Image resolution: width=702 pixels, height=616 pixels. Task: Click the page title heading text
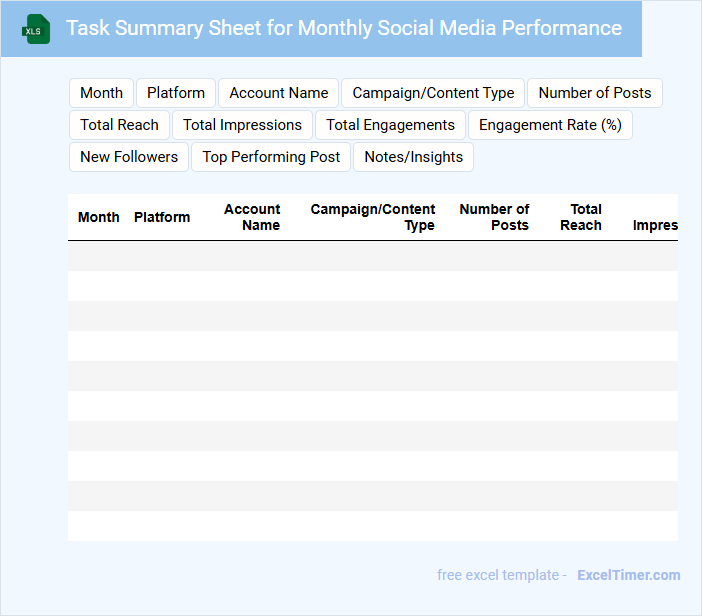343,28
